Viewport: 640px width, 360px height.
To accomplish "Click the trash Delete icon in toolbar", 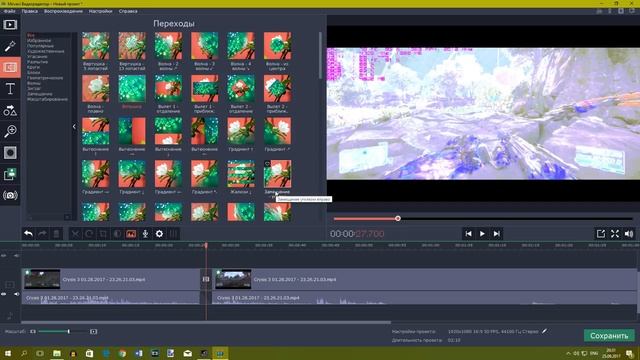I will tap(56, 233).
